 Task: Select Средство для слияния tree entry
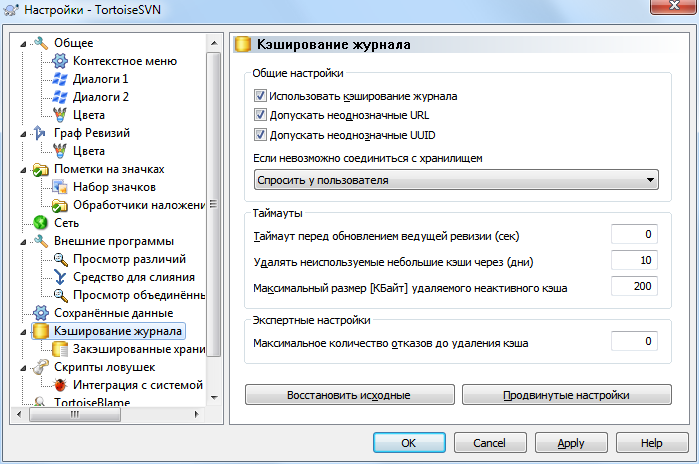(134, 277)
